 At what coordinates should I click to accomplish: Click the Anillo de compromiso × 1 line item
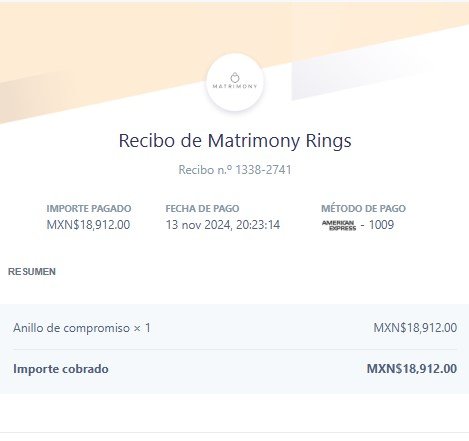(82, 328)
